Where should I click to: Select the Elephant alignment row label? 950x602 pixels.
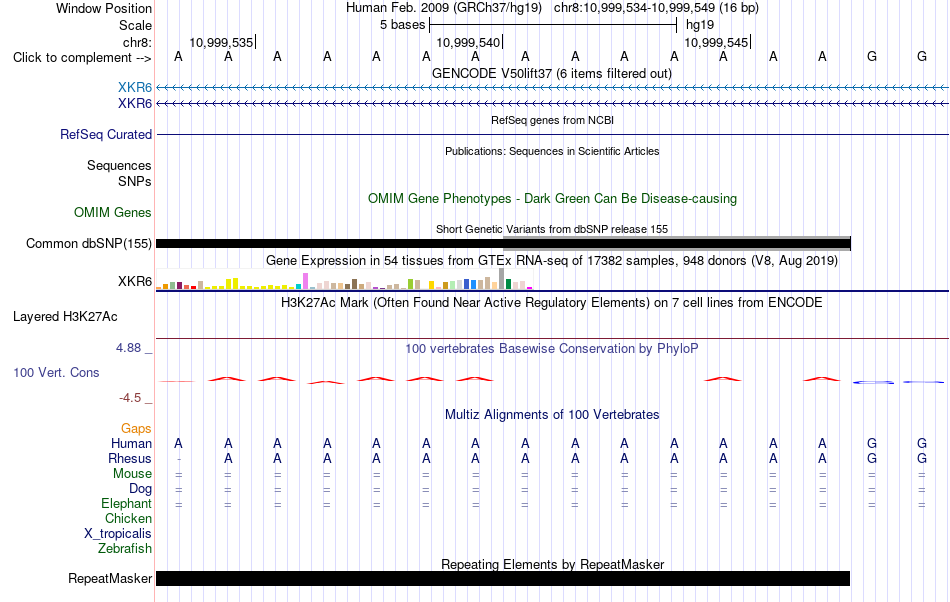point(126,504)
